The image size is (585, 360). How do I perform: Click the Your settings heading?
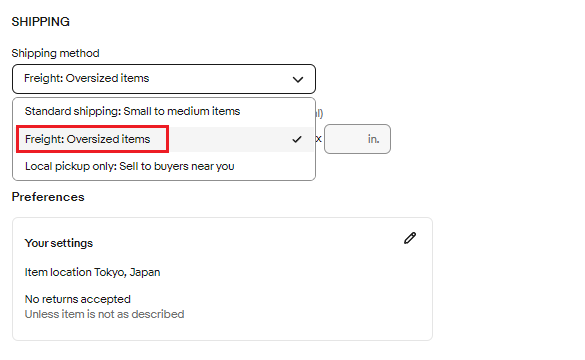tap(59, 243)
